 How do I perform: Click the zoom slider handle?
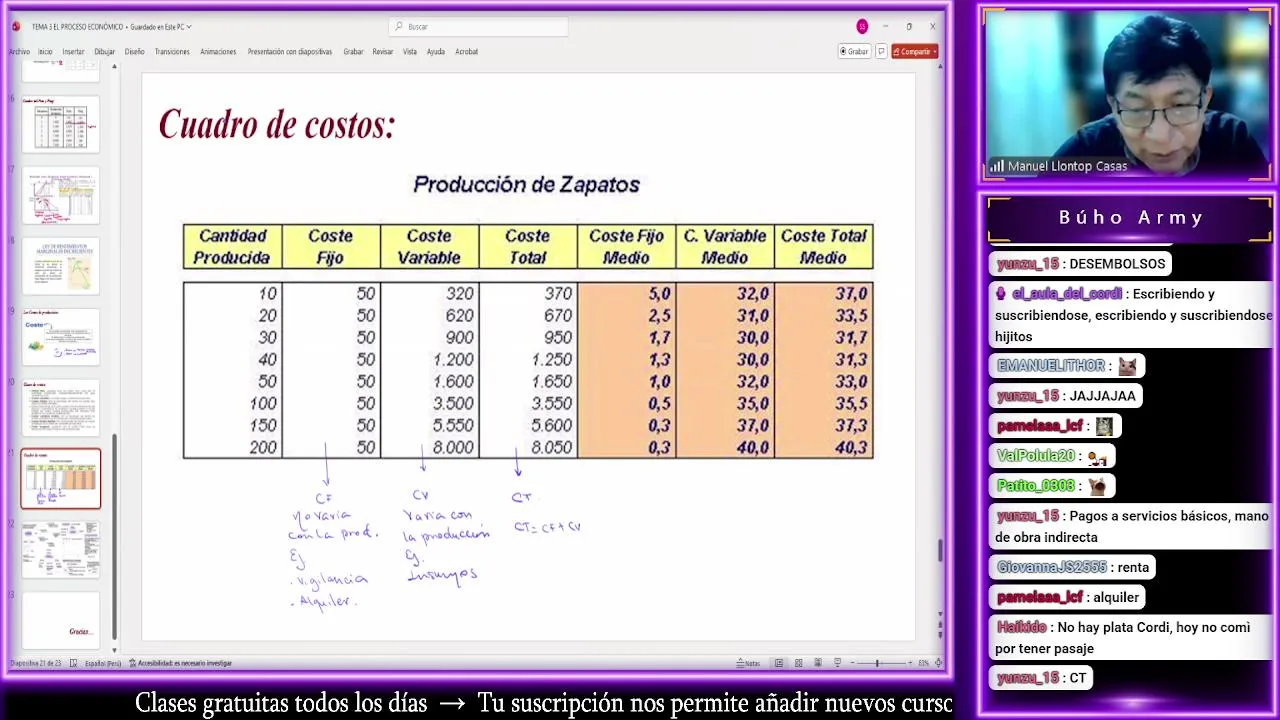pos(877,663)
